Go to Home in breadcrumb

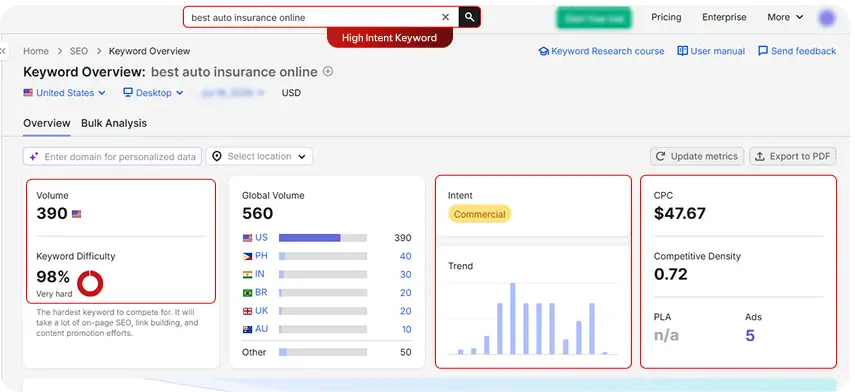35,51
